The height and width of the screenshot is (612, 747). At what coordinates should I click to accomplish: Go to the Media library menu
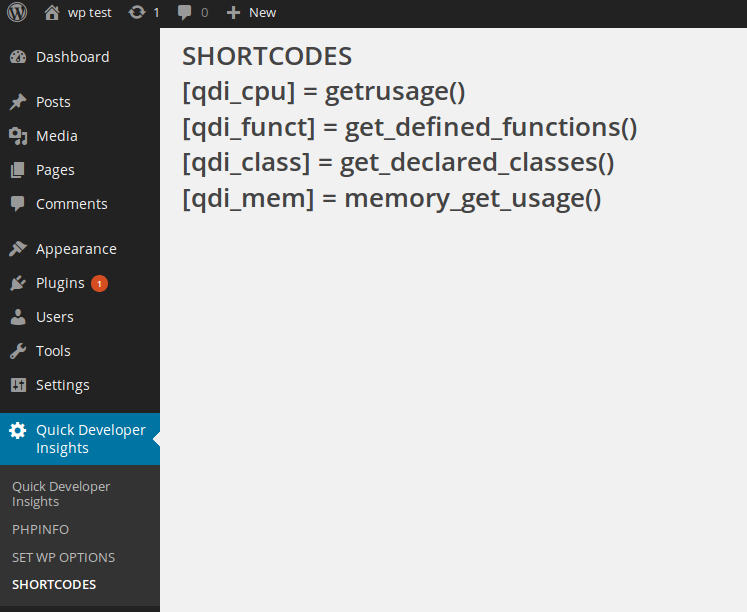(57, 136)
